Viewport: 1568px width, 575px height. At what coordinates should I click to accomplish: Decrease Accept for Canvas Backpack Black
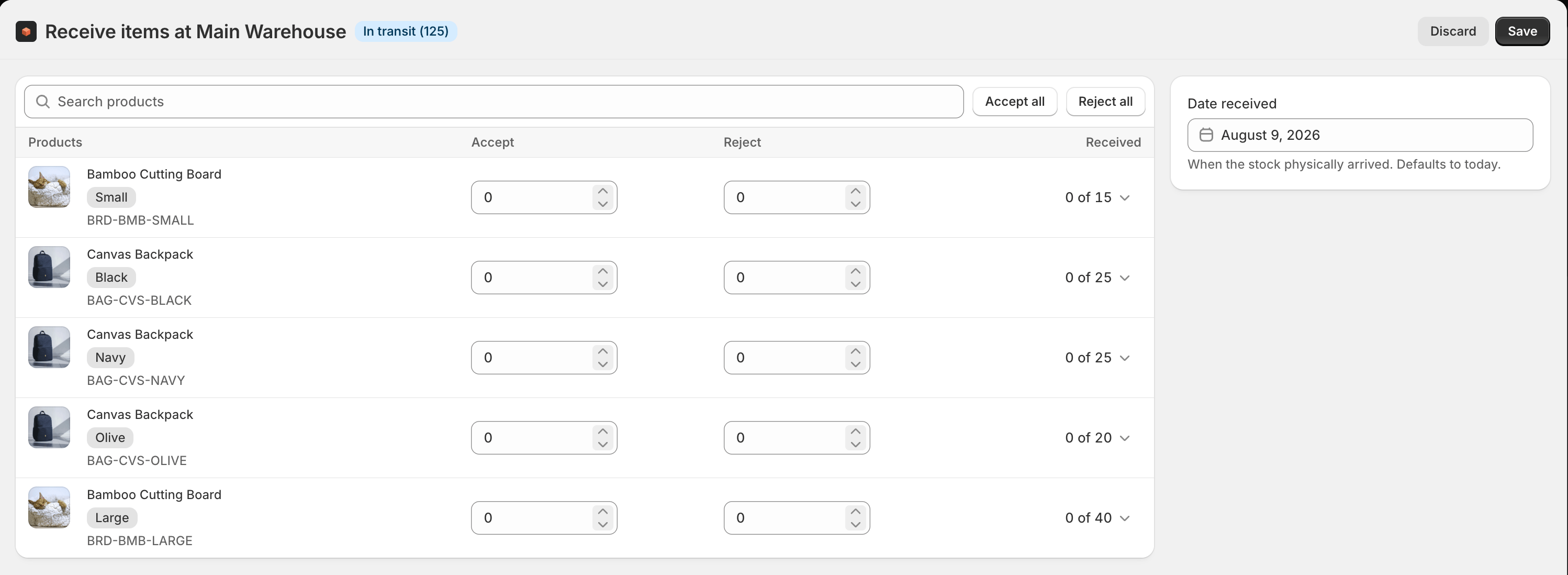point(602,284)
